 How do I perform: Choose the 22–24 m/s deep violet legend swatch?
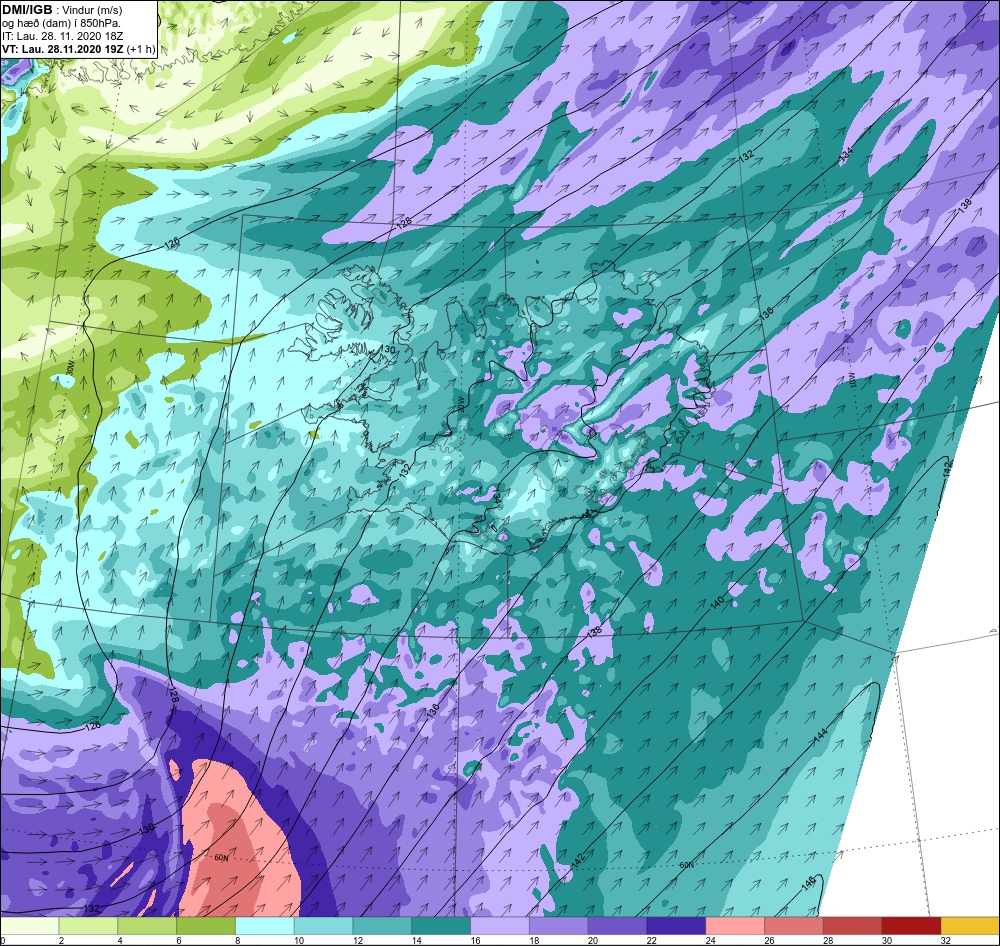point(676,925)
